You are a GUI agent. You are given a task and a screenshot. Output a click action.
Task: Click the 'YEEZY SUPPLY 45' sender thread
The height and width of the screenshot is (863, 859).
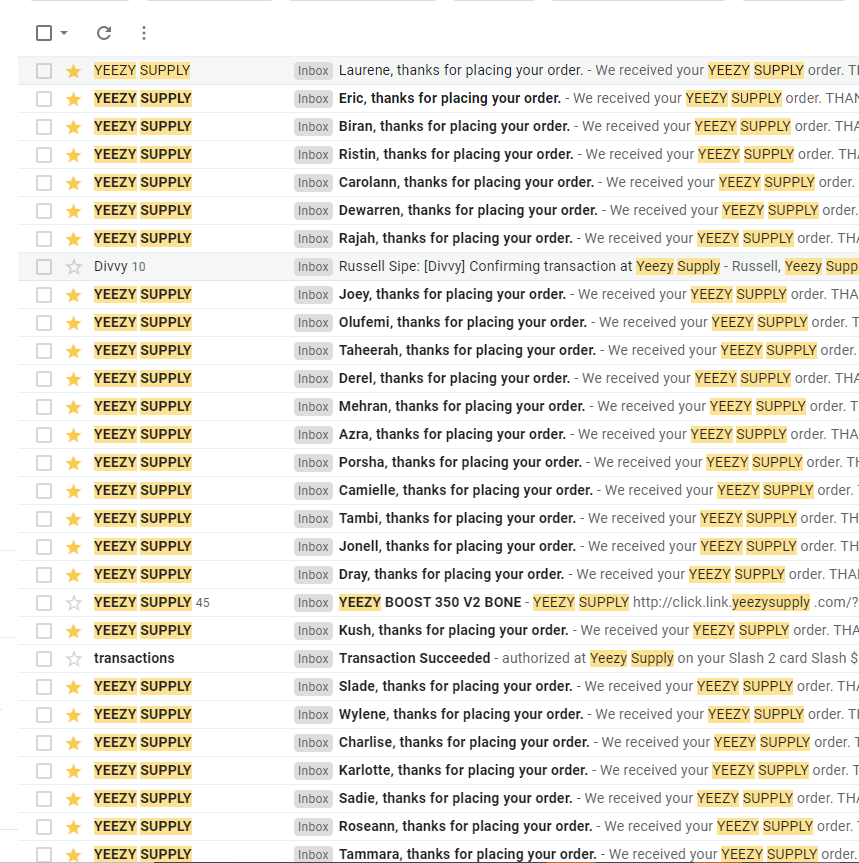152,602
